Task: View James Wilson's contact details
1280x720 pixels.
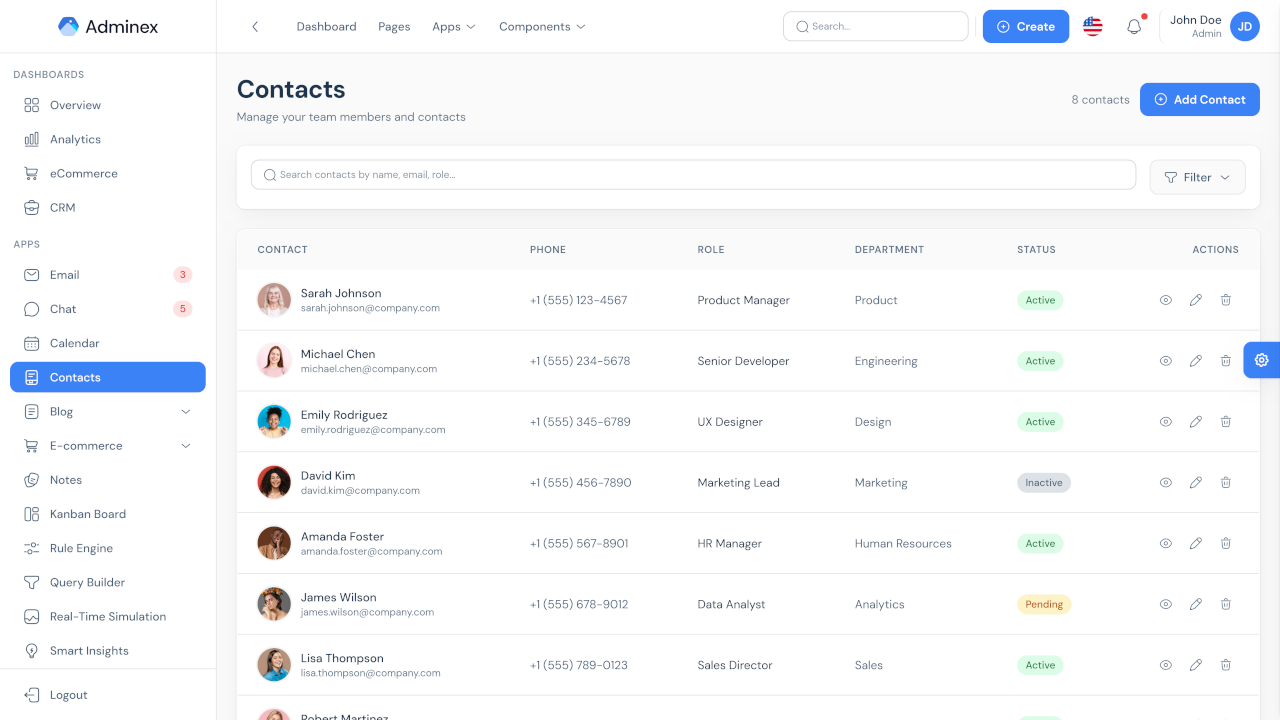Action: (x=1166, y=604)
